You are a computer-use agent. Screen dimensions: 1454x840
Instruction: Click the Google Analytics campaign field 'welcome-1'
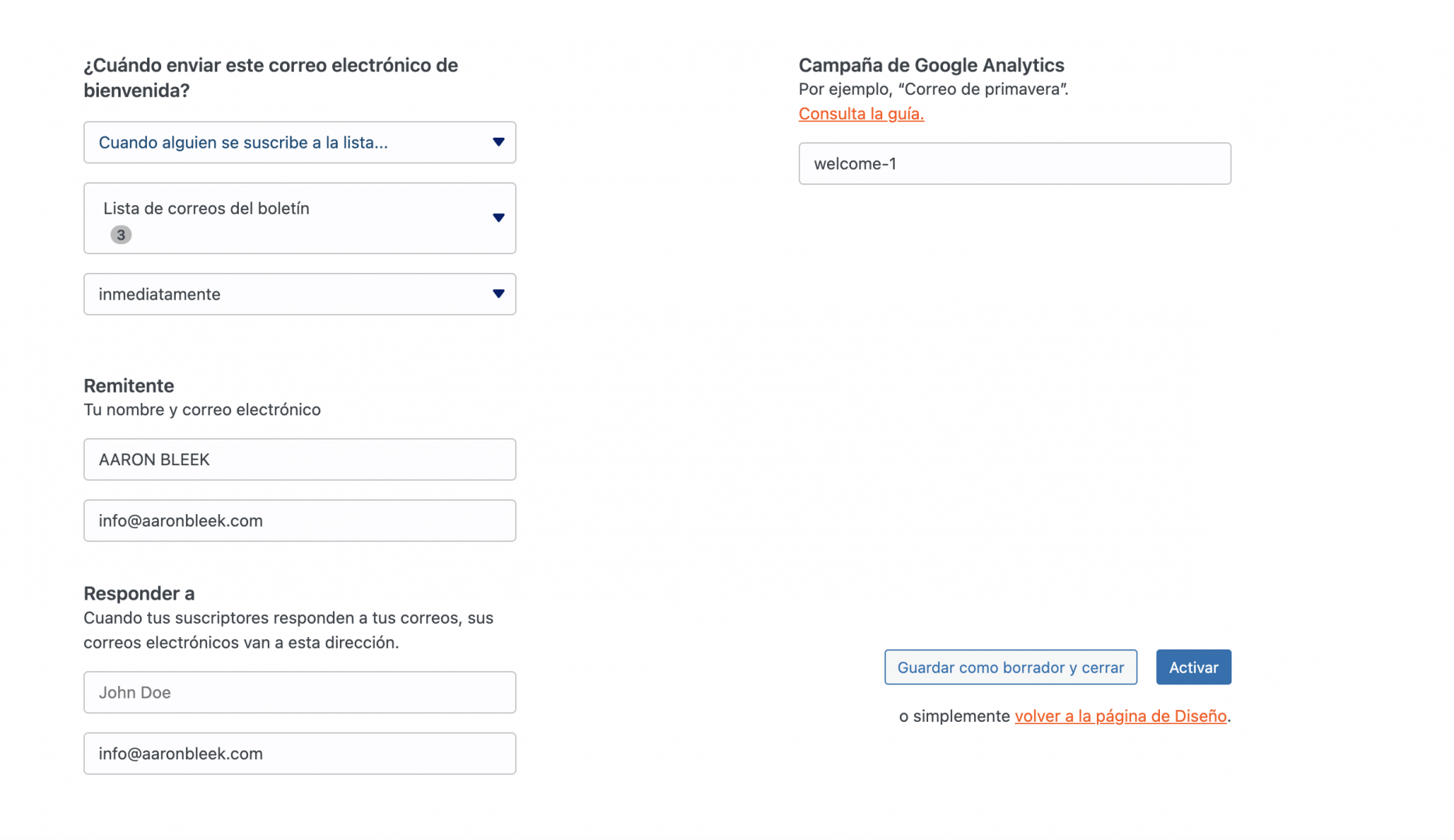click(x=1014, y=163)
